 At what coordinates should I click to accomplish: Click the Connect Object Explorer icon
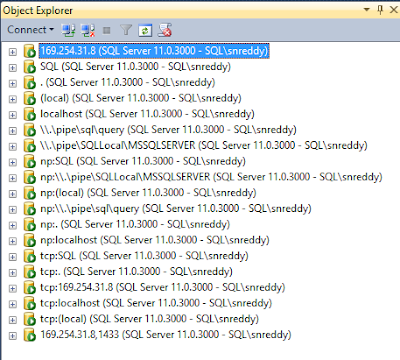[68, 30]
